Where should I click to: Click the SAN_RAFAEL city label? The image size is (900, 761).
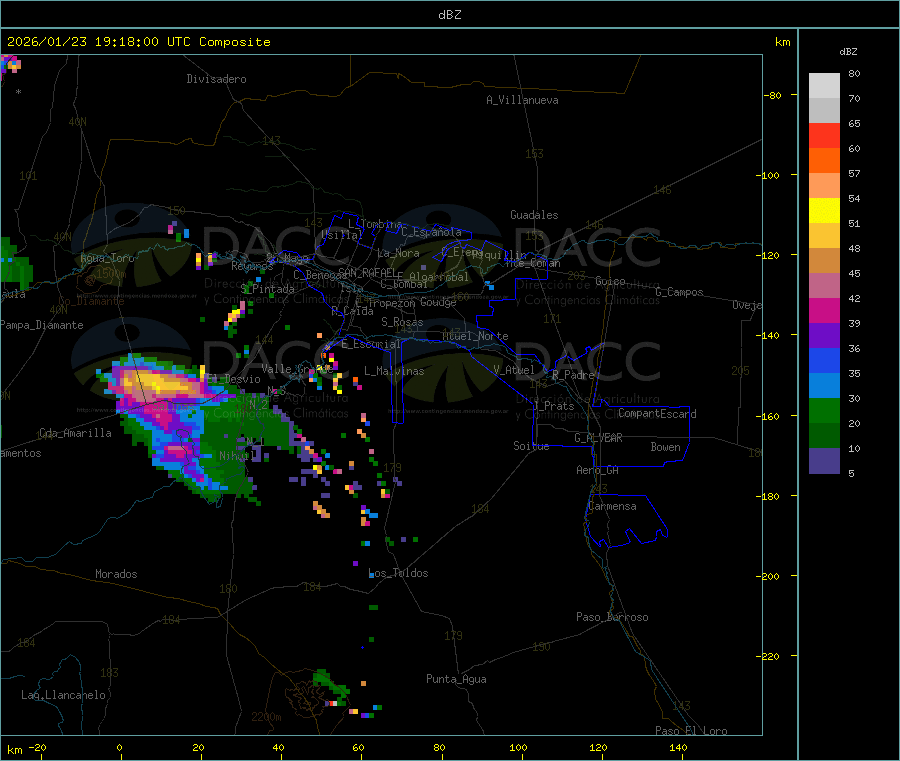[367, 272]
